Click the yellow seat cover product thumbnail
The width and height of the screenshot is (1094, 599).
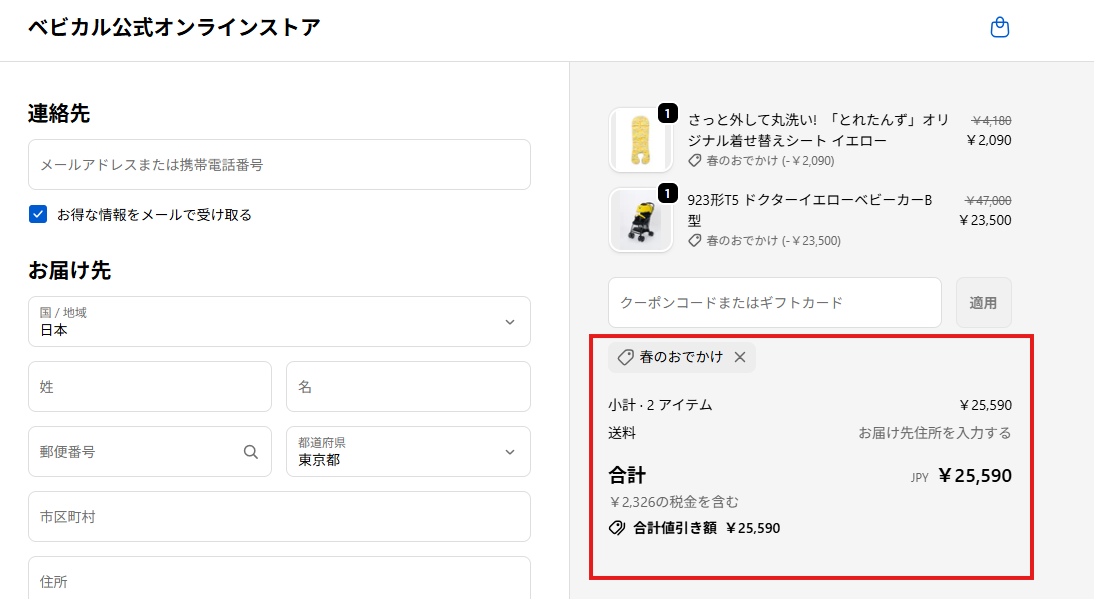tap(640, 140)
